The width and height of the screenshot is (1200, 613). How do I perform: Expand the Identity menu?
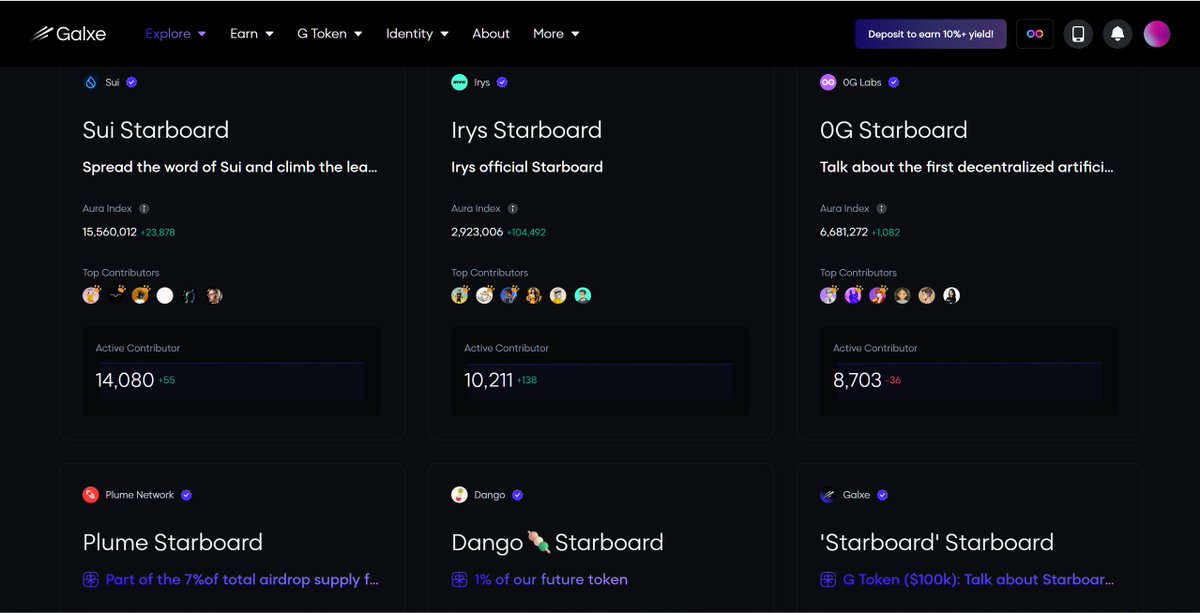tap(417, 33)
